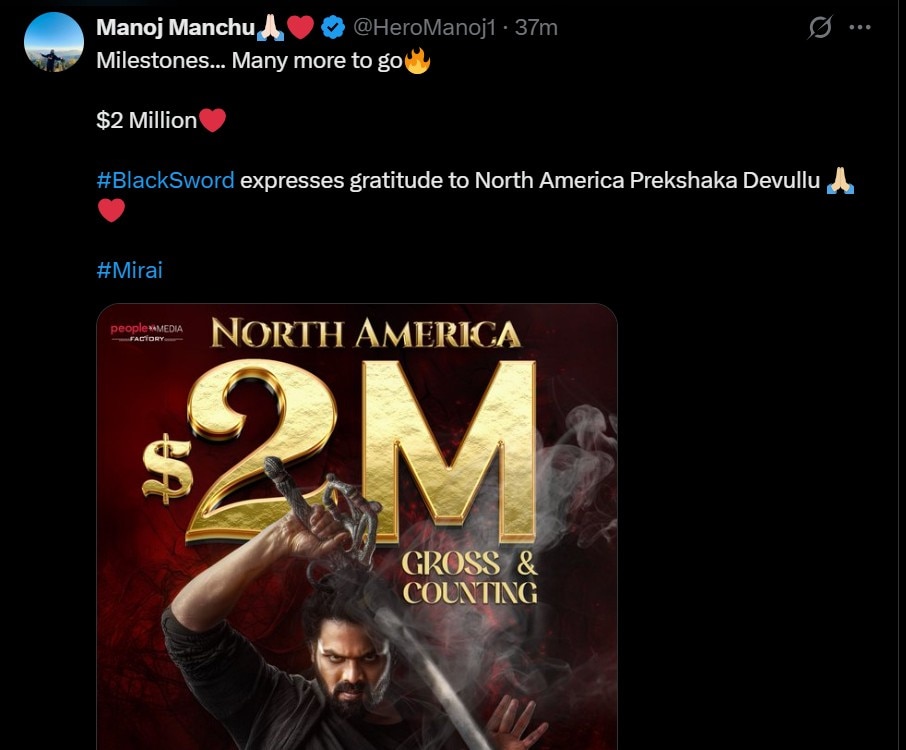The width and height of the screenshot is (906, 750).
Task: Click the heart emoji in the username line
Action: pyautogui.click(x=302, y=28)
